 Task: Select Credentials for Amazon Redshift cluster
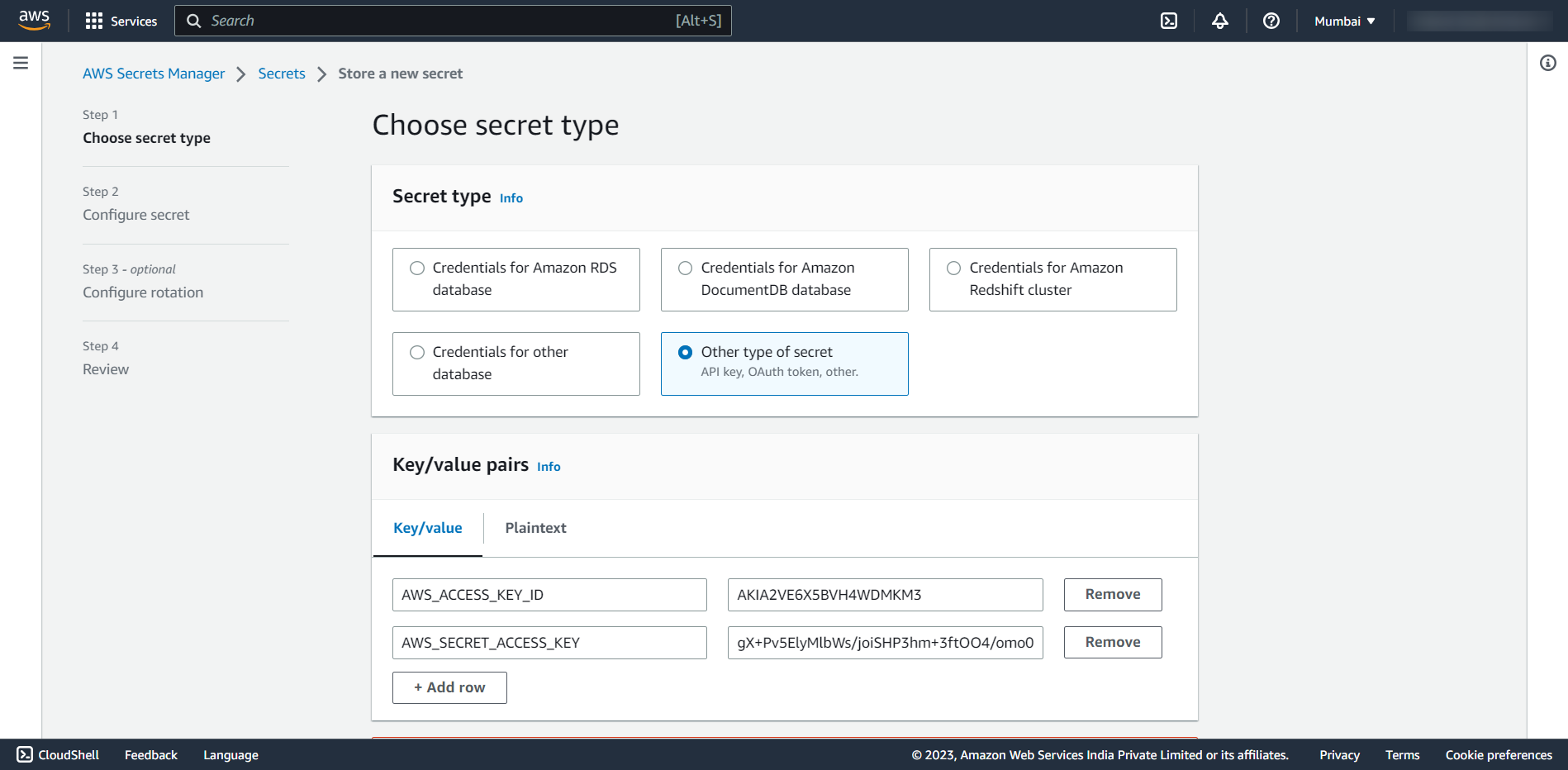point(1053,279)
